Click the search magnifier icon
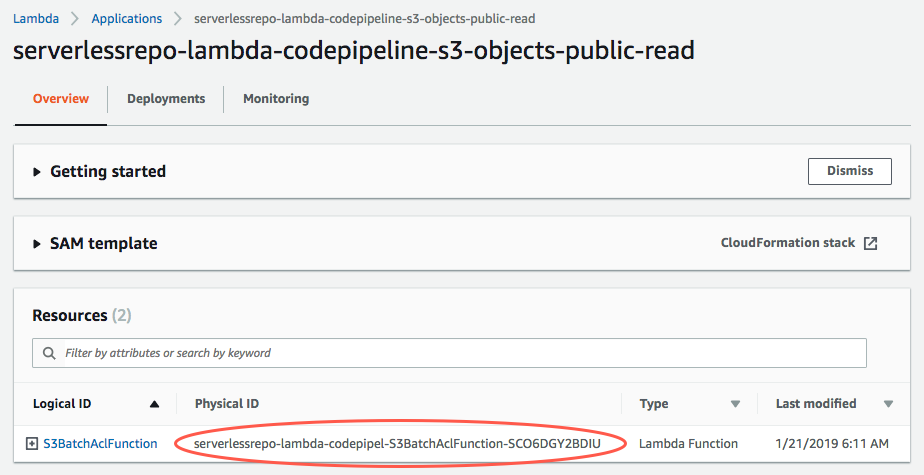This screenshot has height=475, width=924. (50, 353)
